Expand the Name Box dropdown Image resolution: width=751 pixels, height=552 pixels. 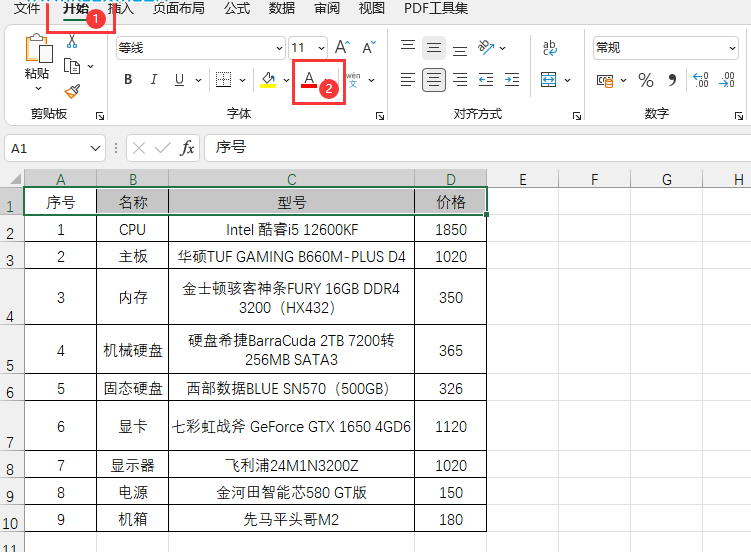click(x=95, y=148)
